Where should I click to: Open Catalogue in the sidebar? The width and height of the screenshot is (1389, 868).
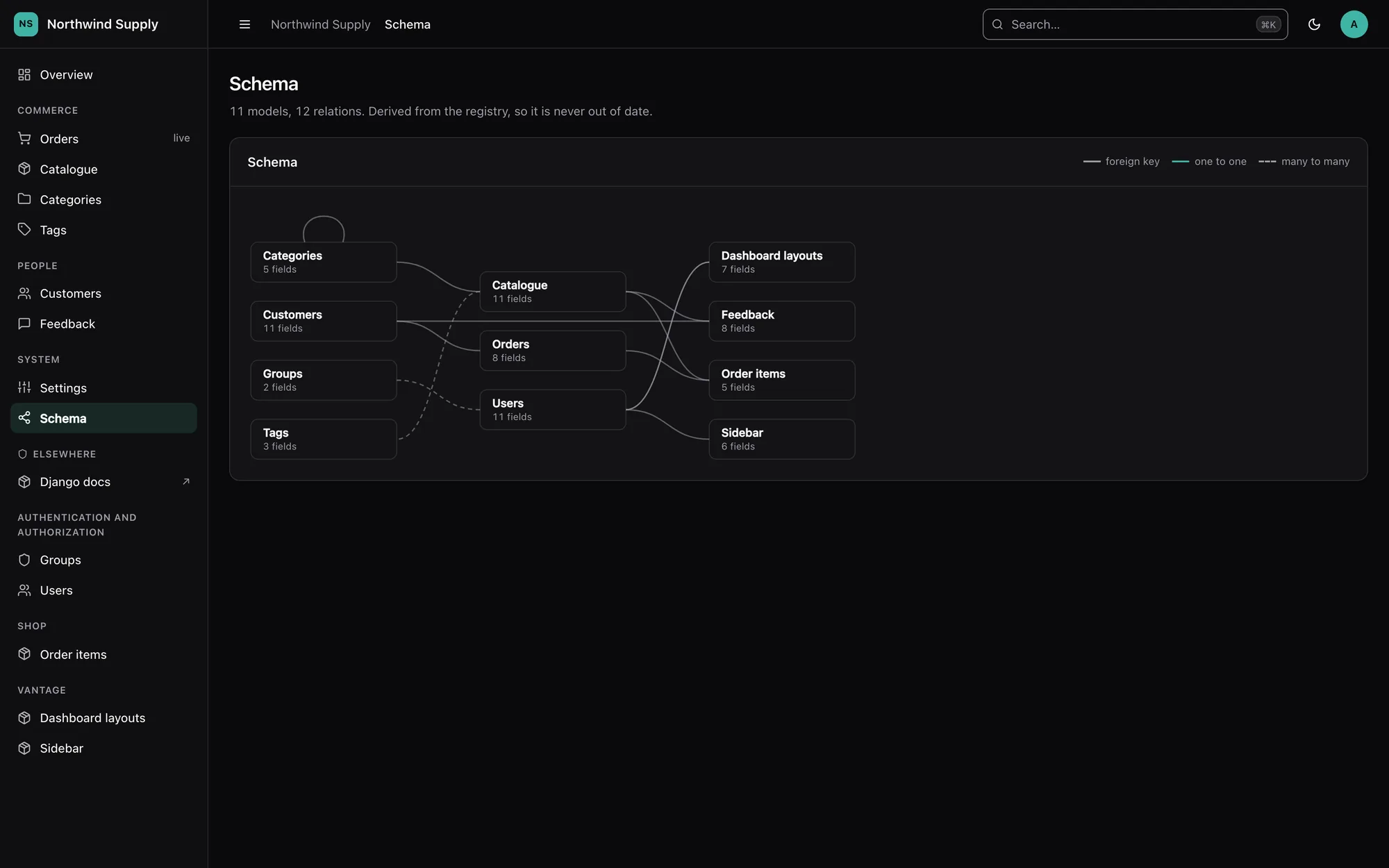point(103,169)
